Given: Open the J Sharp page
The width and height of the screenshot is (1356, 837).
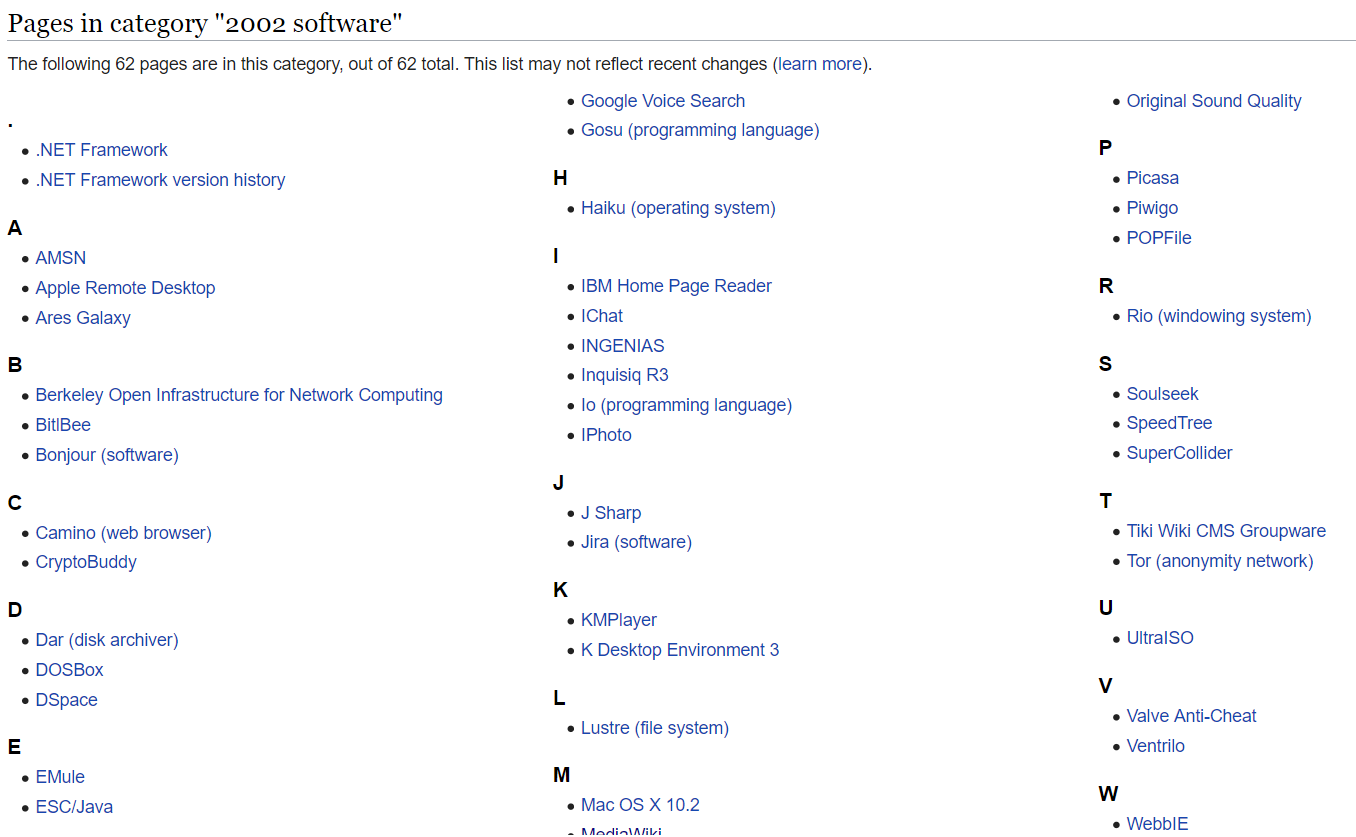Looking at the screenshot, I should [611, 513].
